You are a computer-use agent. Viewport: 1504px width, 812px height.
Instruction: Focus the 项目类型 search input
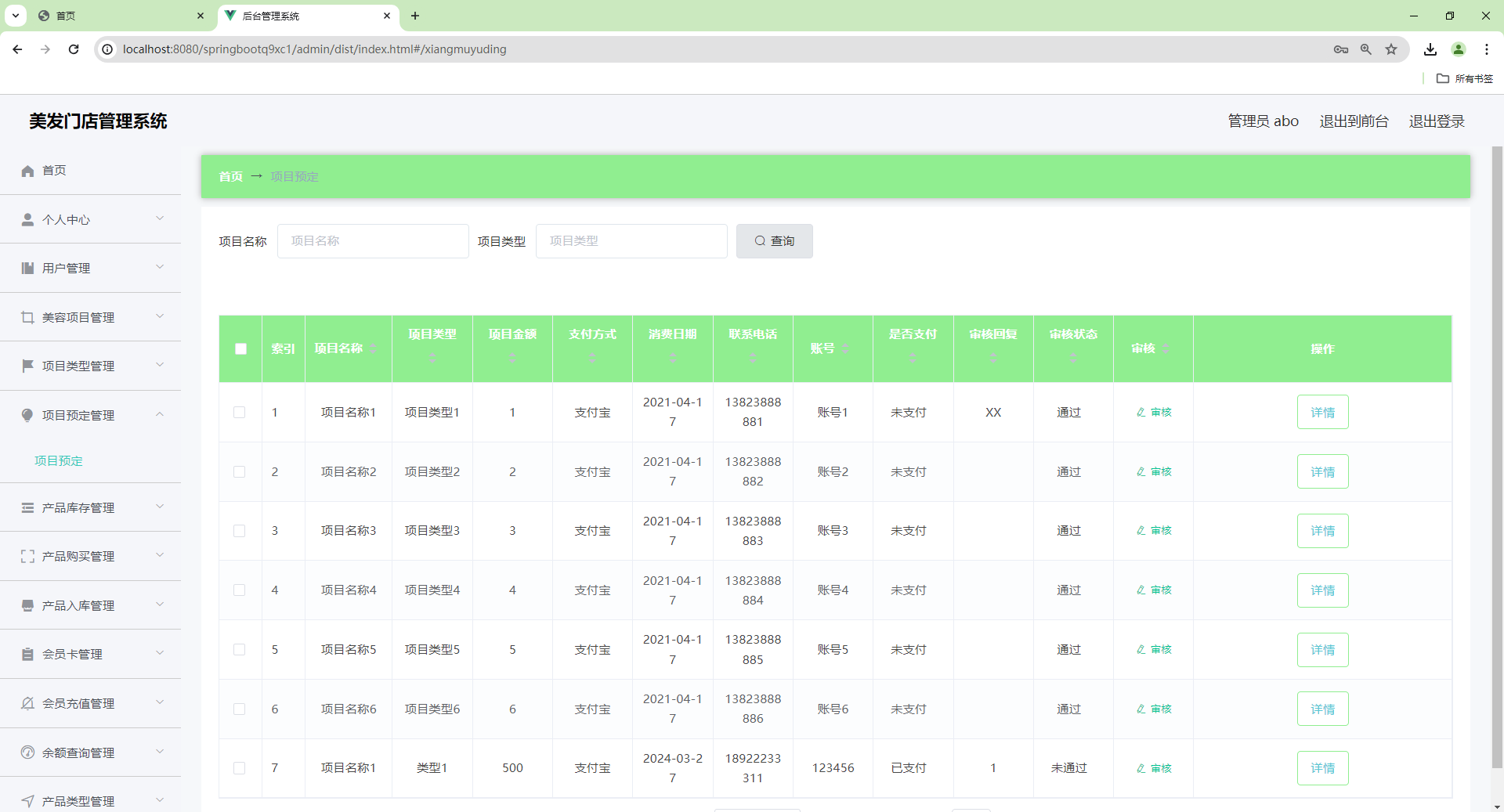[x=631, y=241]
